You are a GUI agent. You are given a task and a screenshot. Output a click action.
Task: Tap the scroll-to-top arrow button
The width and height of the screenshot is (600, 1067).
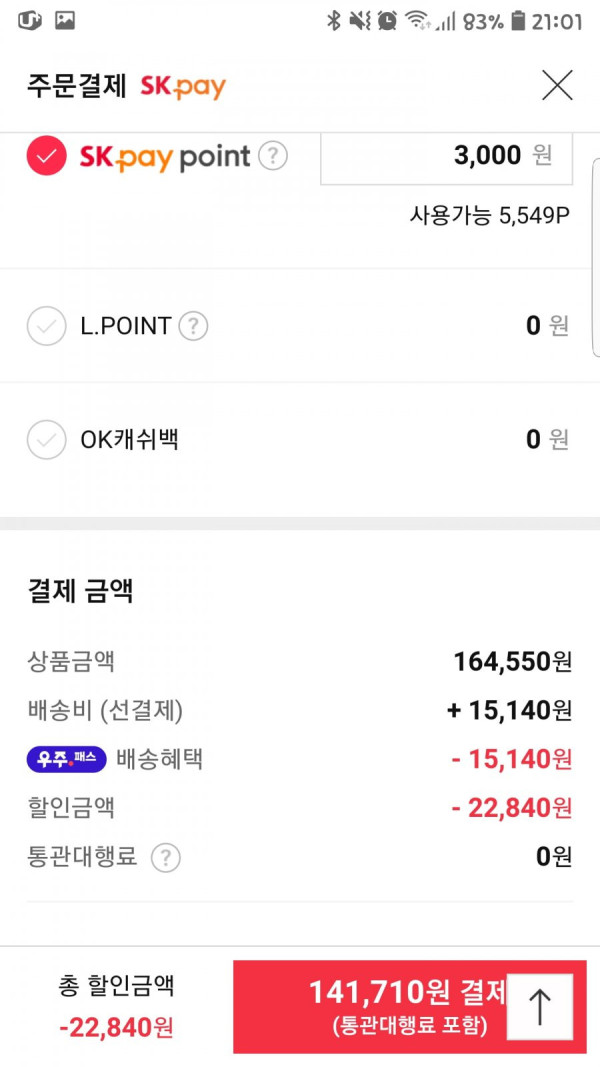point(540,1007)
